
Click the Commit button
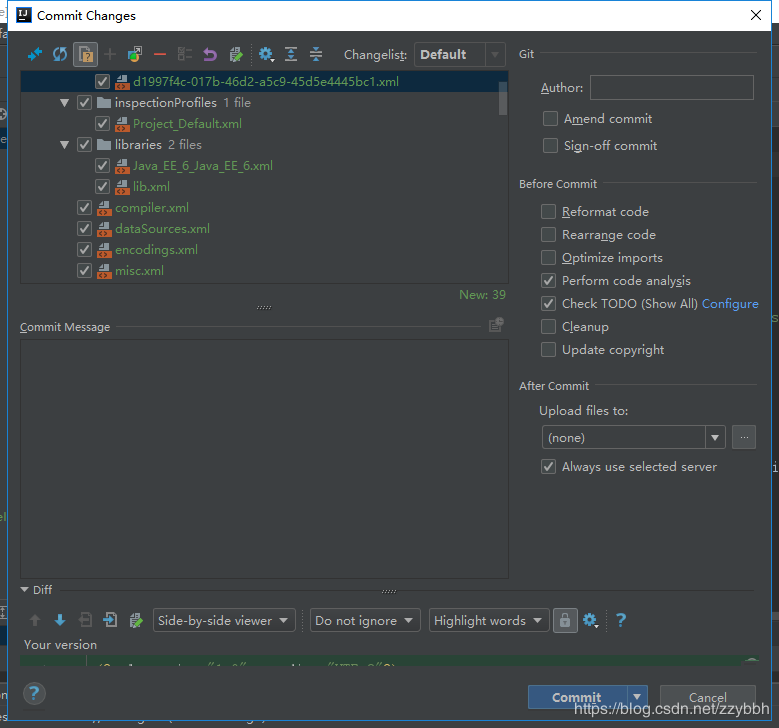tap(577, 697)
